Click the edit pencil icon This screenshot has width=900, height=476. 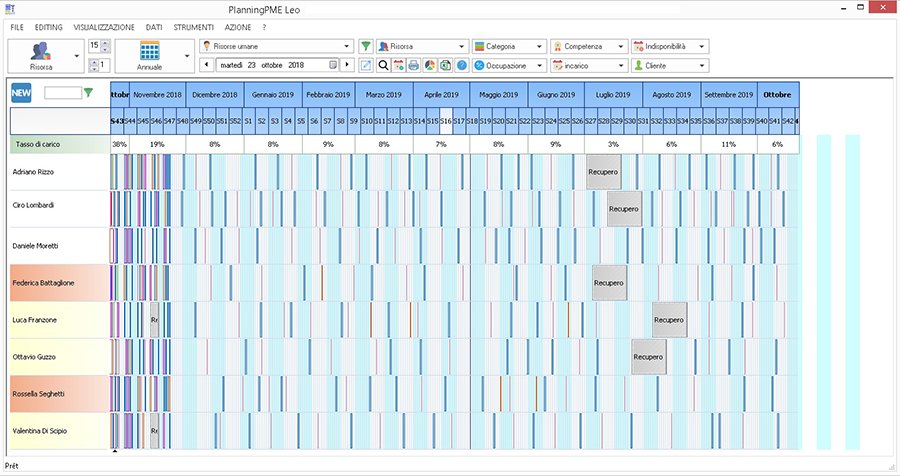[367, 65]
